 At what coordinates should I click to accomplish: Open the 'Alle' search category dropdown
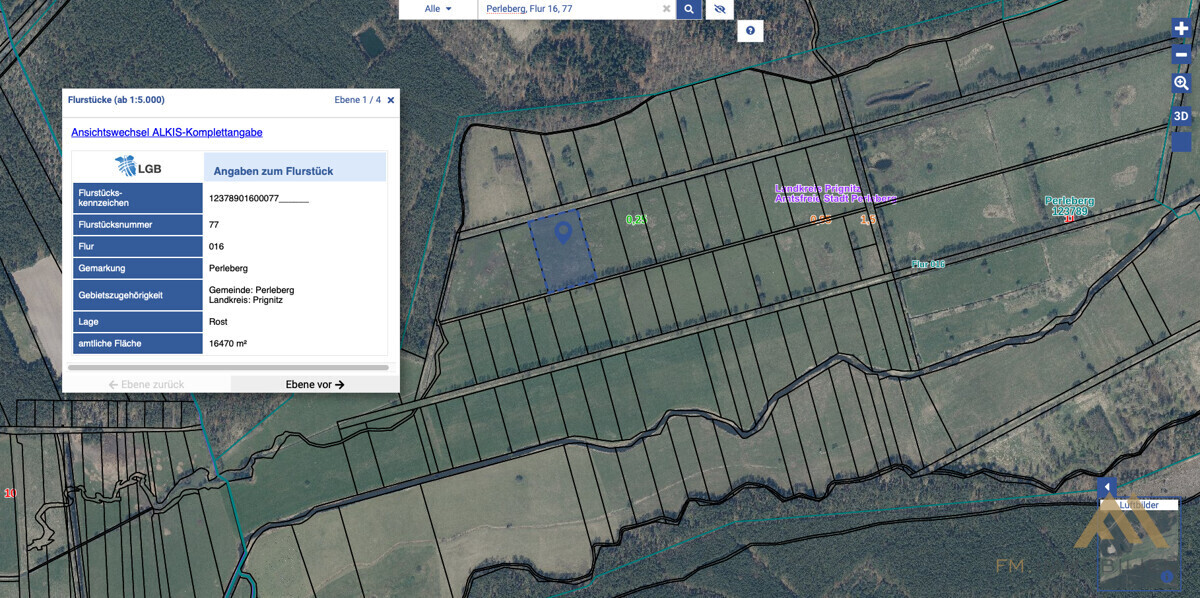tap(438, 9)
